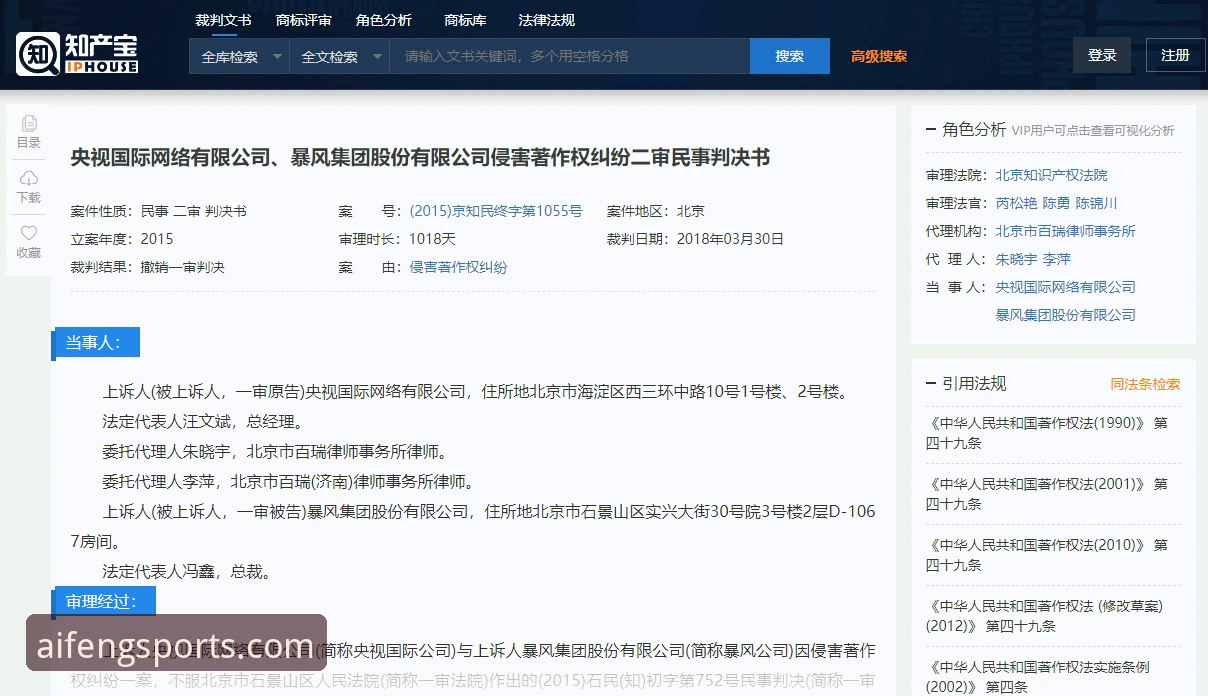Click the 当事人 section header
Viewport: 1208px width, 696px height.
pos(95,342)
